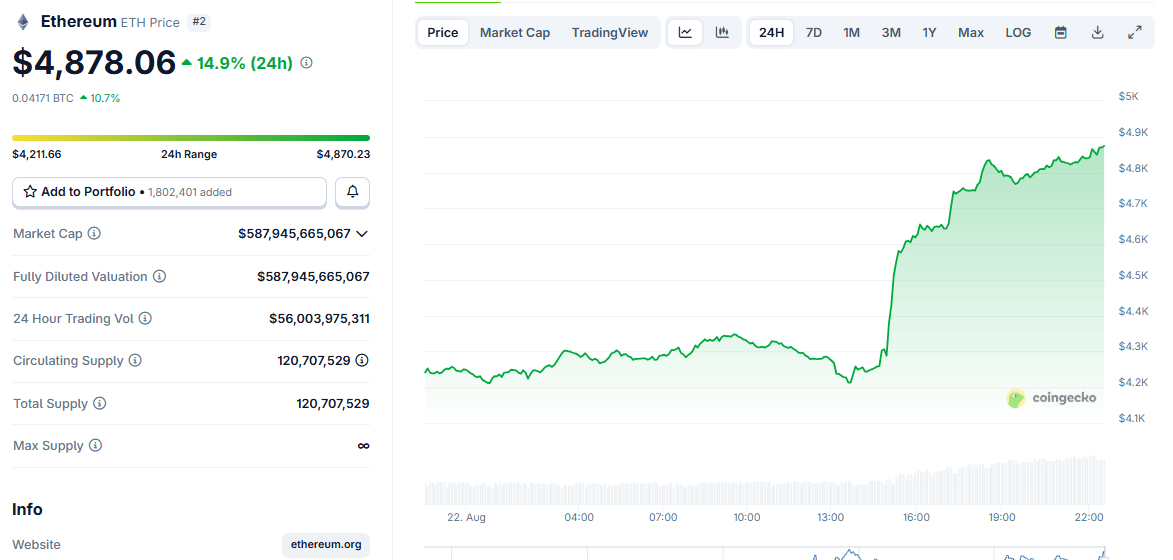Open the TradingView tab

click(x=609, y=33)
